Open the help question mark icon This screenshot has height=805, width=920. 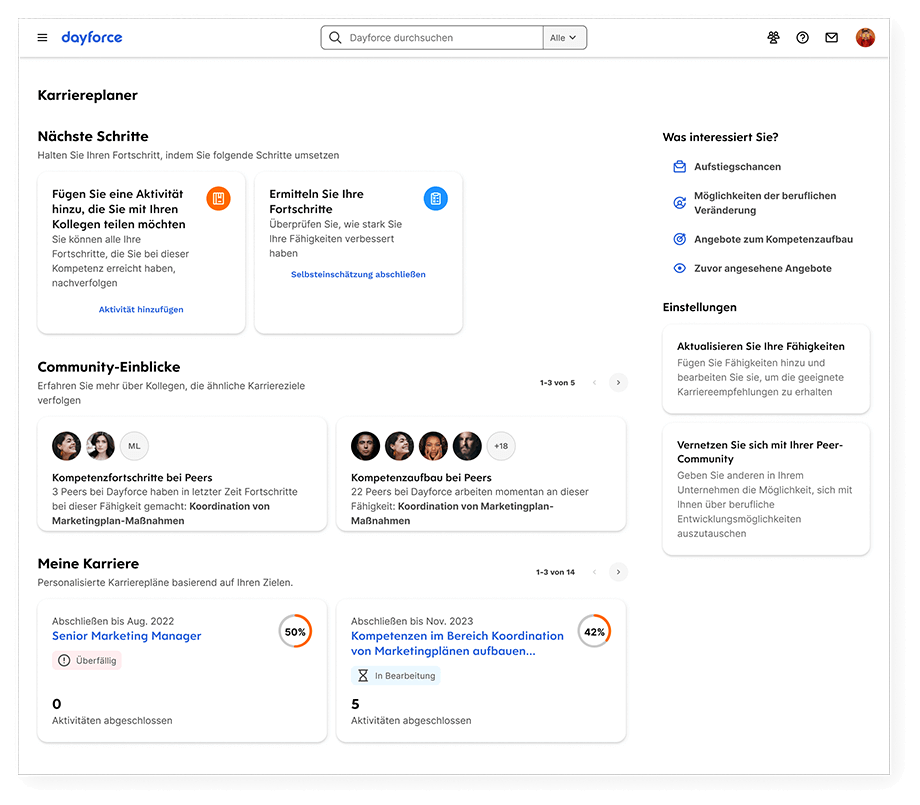[x=802, y=38]
